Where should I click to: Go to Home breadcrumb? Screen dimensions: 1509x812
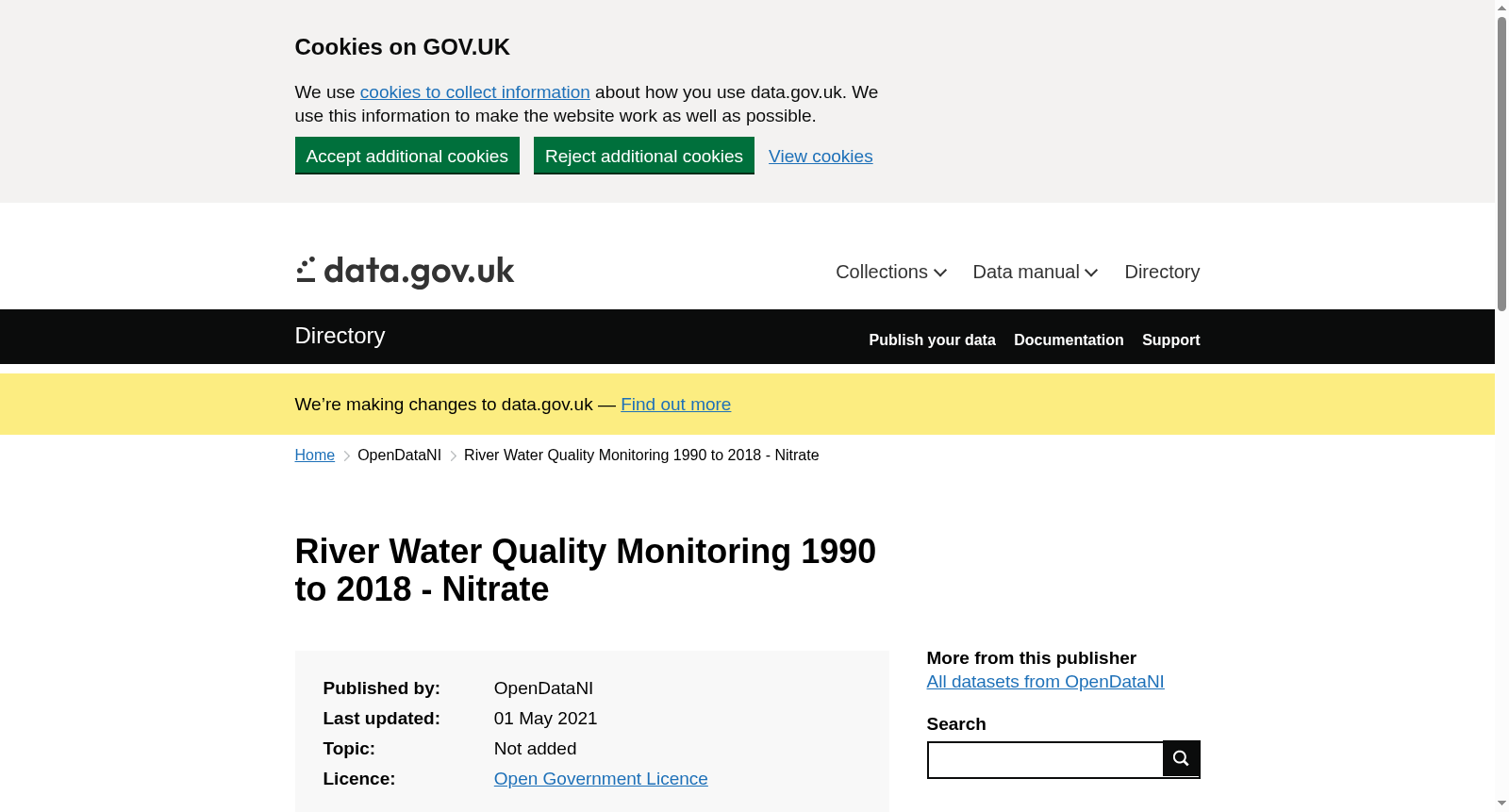point(315,456)
